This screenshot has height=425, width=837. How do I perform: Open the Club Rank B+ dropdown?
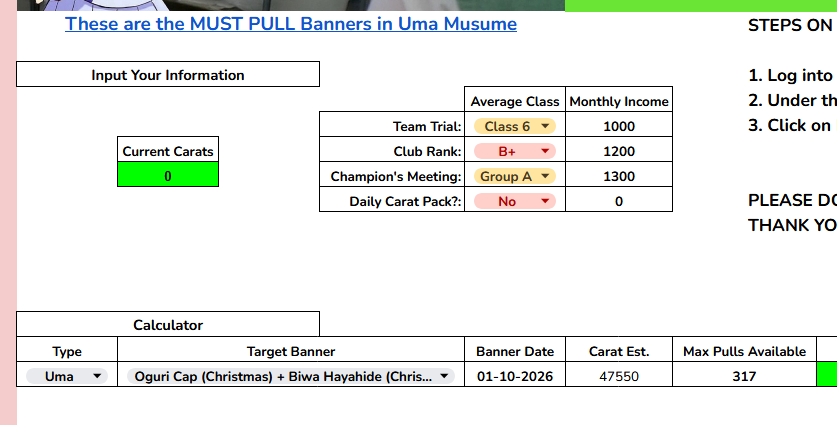pos(515,152)
